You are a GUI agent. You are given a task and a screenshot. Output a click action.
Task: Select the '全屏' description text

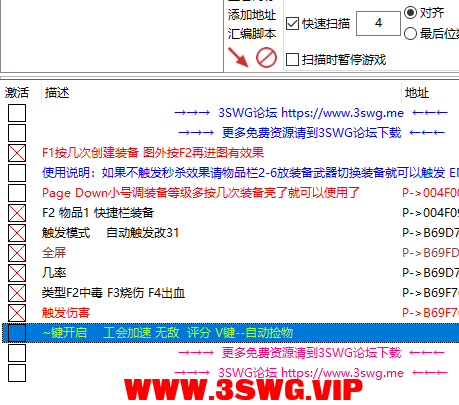pos(54,253)
